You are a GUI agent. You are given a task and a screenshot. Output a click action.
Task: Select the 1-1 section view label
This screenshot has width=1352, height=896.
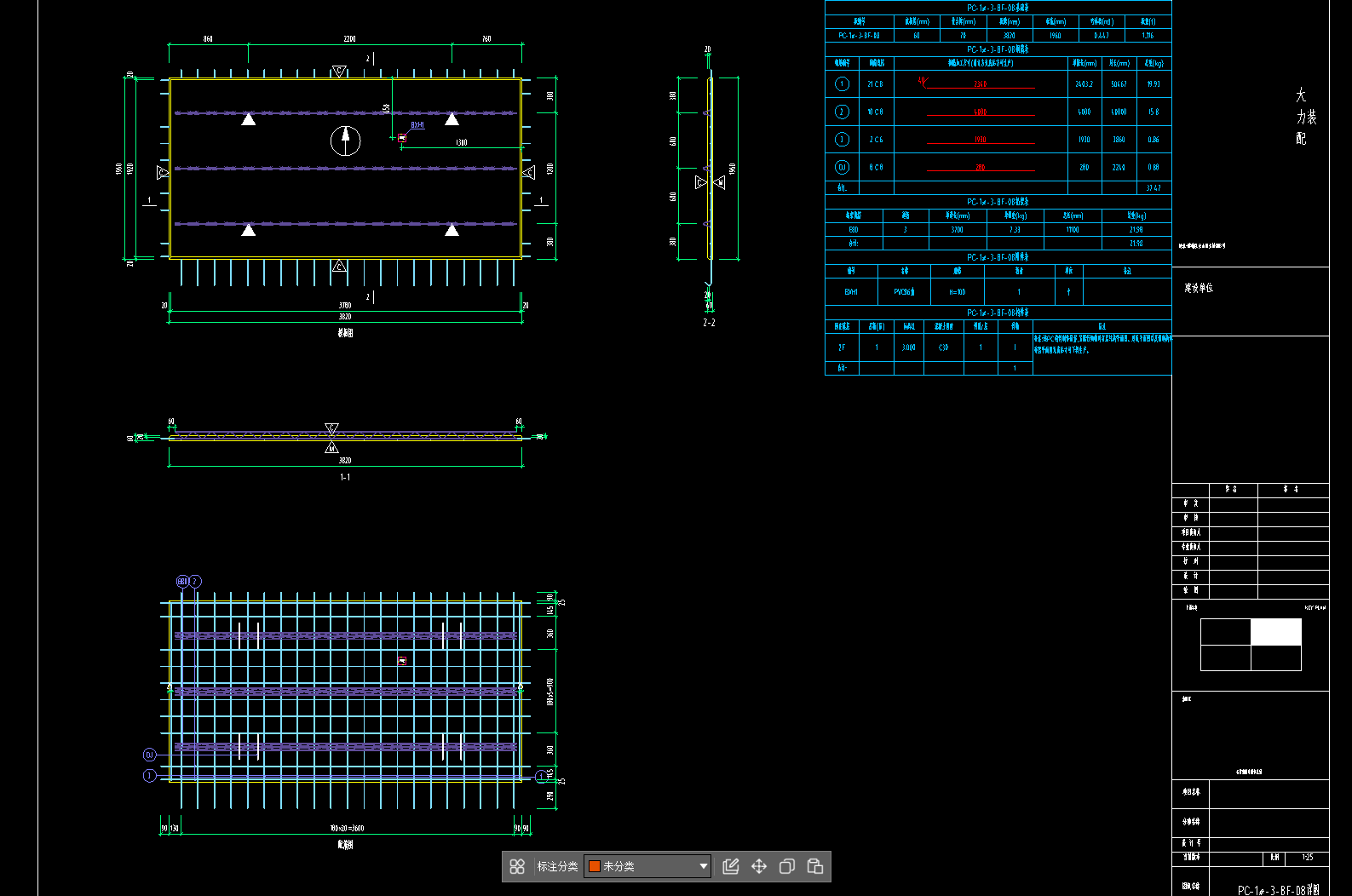[345, 477]
